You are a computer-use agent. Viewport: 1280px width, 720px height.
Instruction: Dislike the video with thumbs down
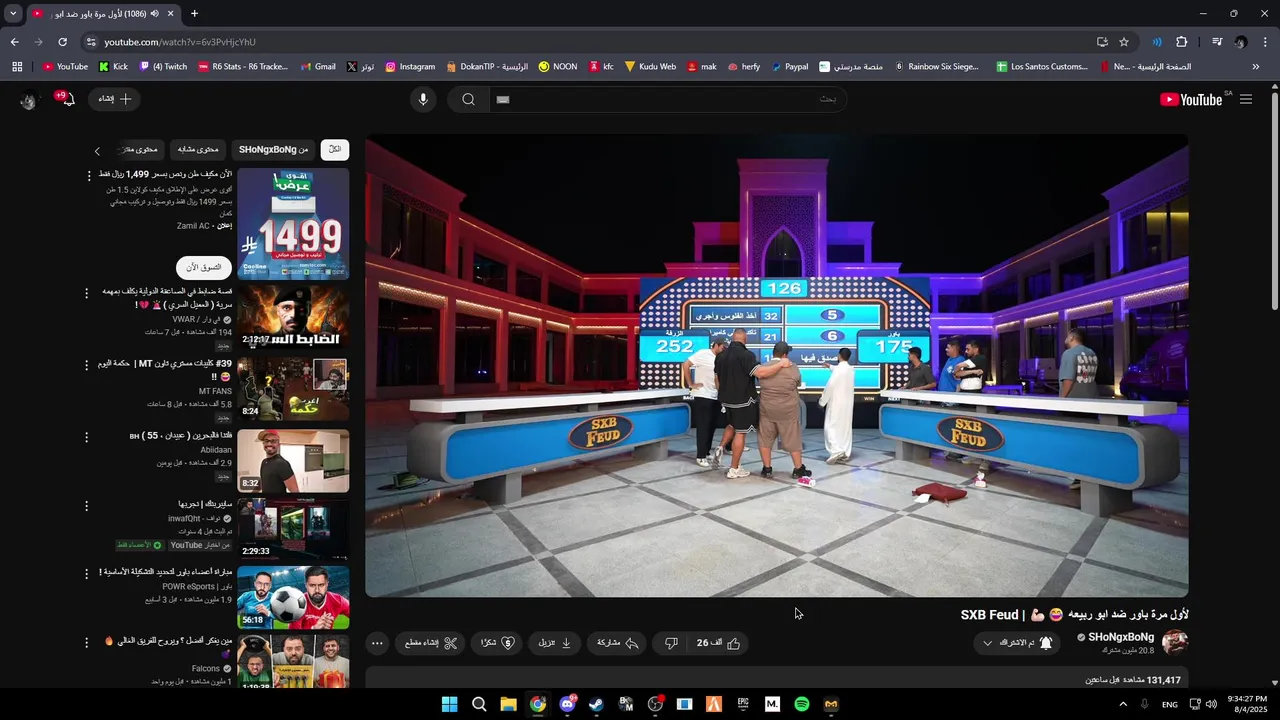point(672,643)
